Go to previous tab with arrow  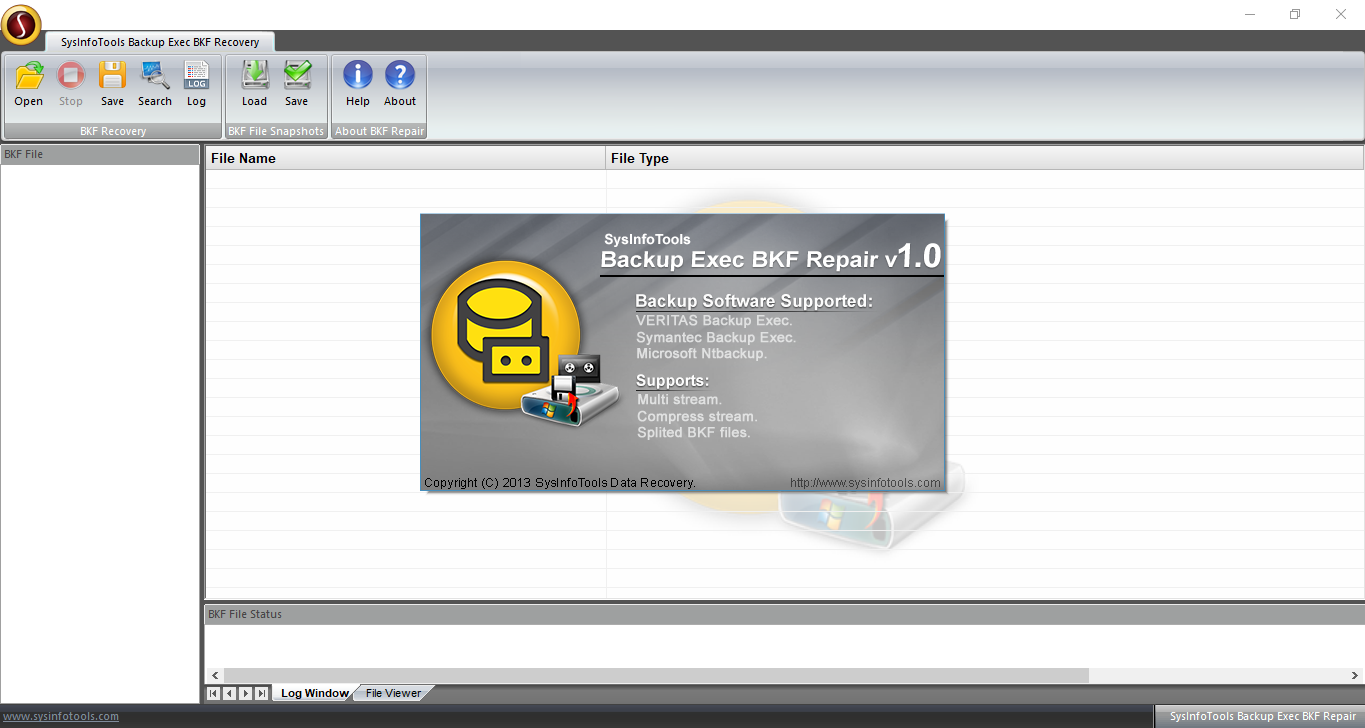[229, 693]
